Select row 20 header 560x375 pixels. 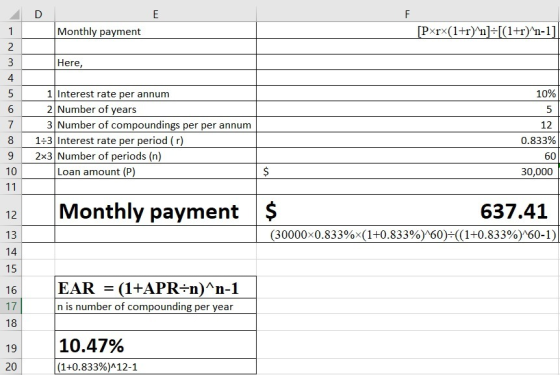tap(11, 367)
